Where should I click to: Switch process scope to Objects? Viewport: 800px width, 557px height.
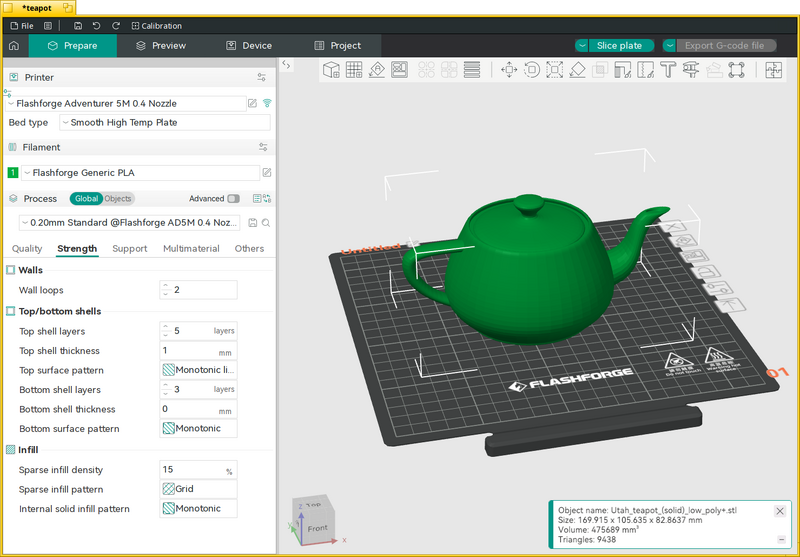click(118, 199)
